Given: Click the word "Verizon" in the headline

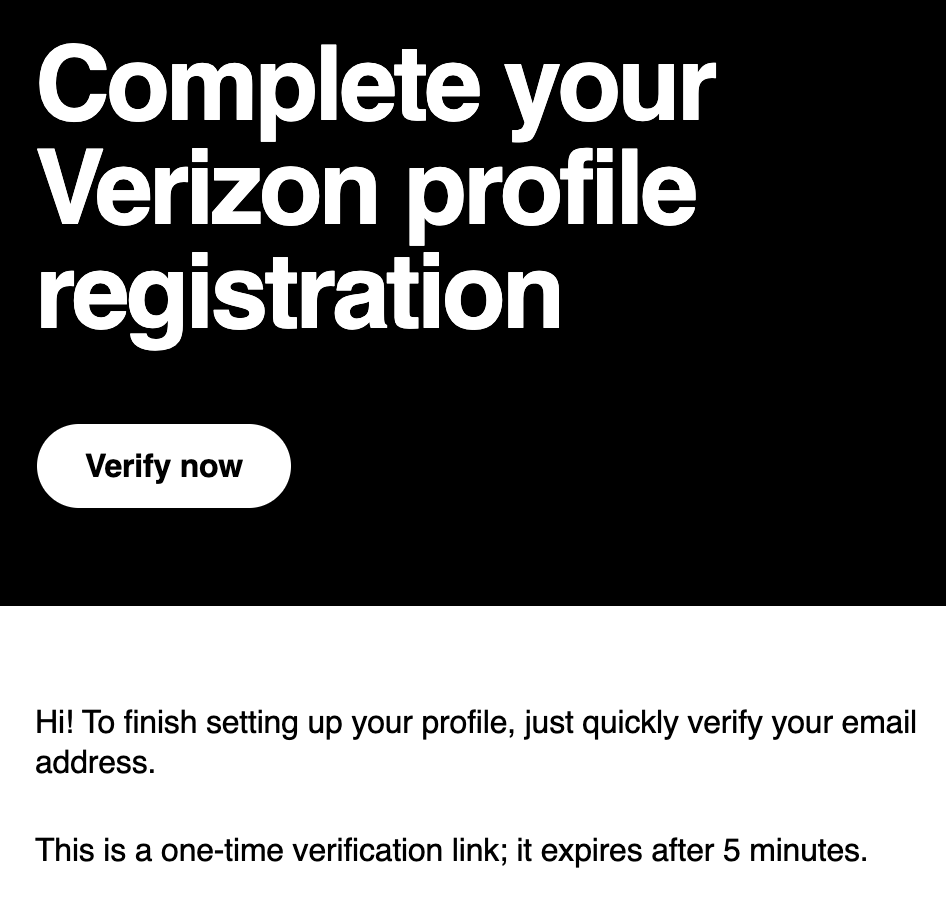Looking at the screenshot, I should click(208, 187).
